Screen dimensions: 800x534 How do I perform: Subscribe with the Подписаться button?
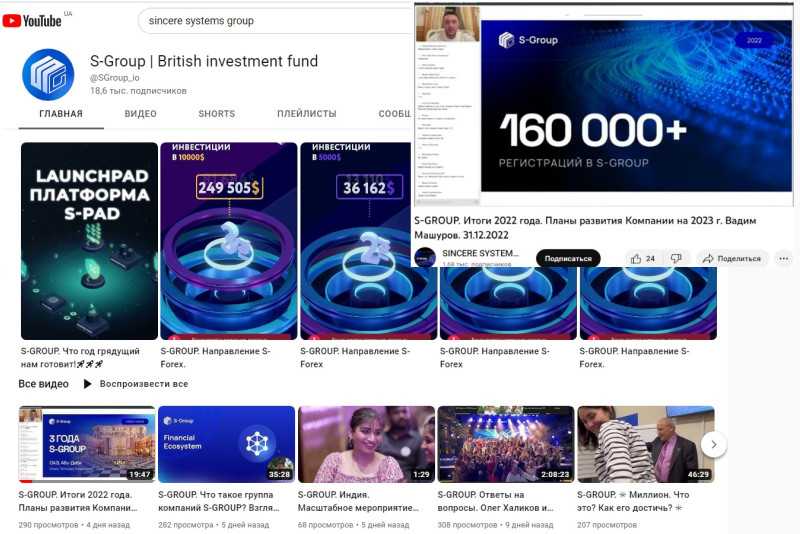click(x=568, y=259)
